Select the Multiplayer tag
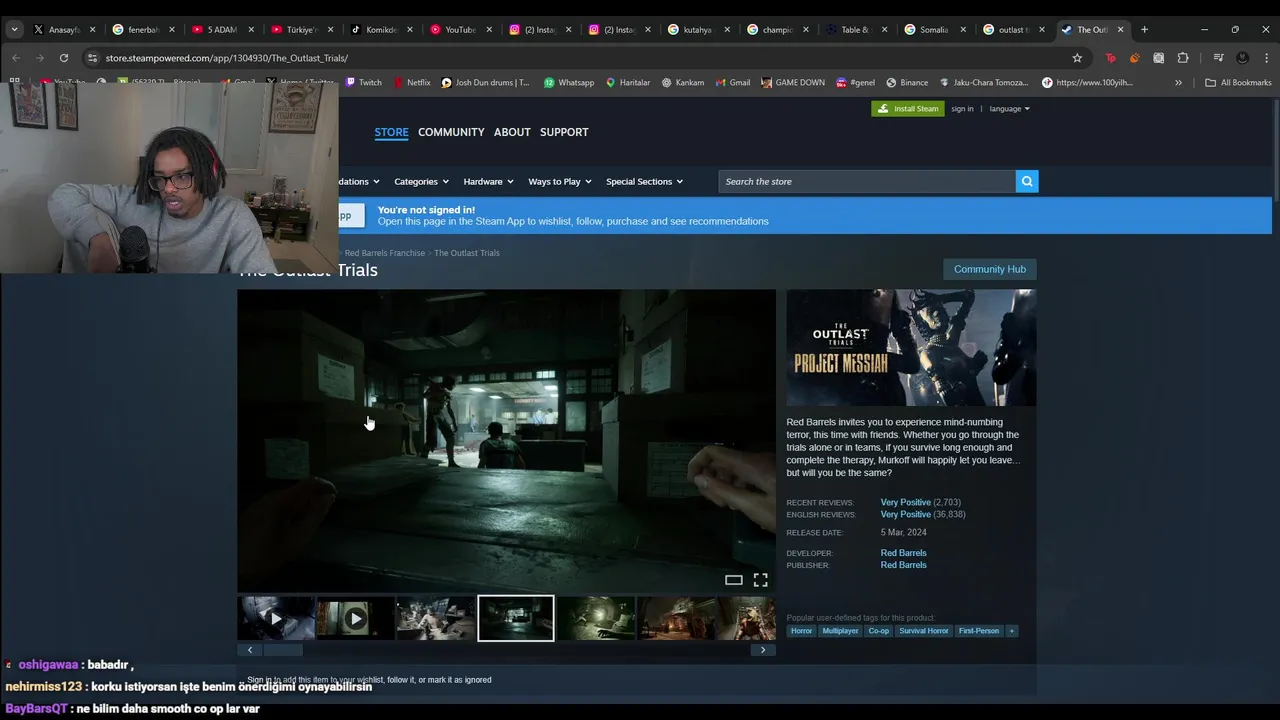The width and height of the screenshot is (1280, 720). [840, 631]
